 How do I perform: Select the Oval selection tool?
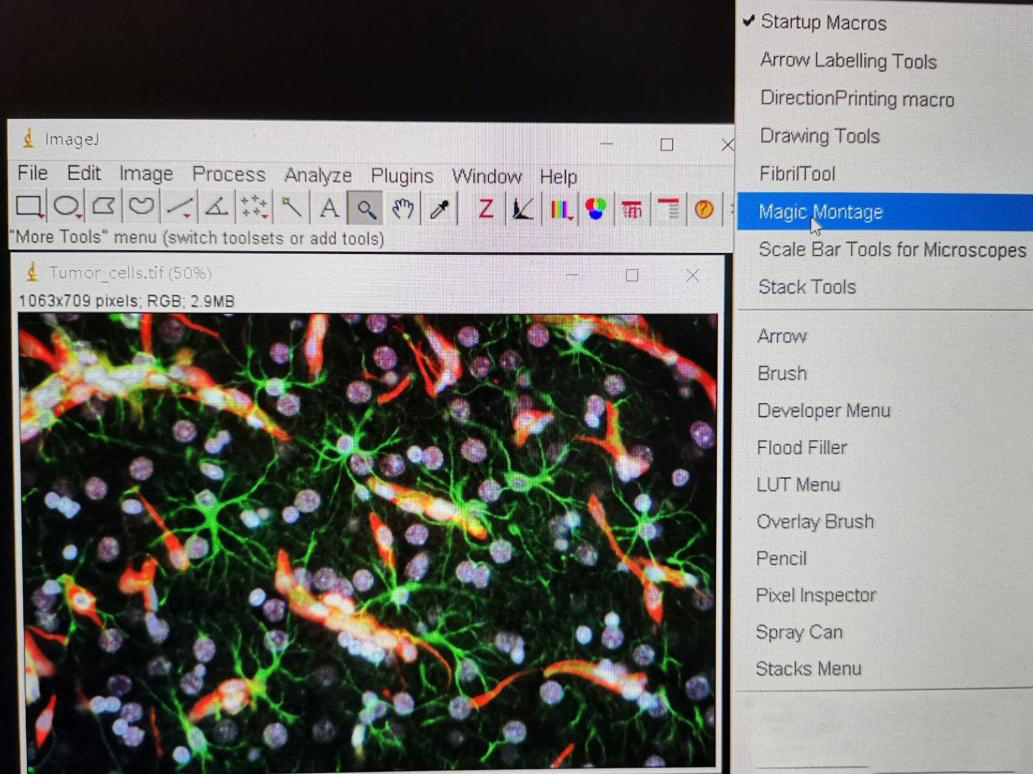66,207
